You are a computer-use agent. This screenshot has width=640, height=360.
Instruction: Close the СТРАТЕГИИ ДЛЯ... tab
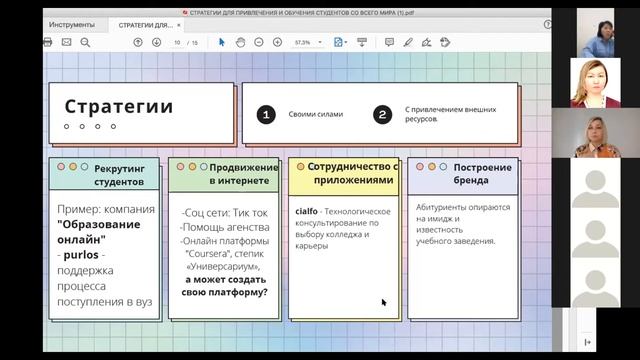(179, 25)
